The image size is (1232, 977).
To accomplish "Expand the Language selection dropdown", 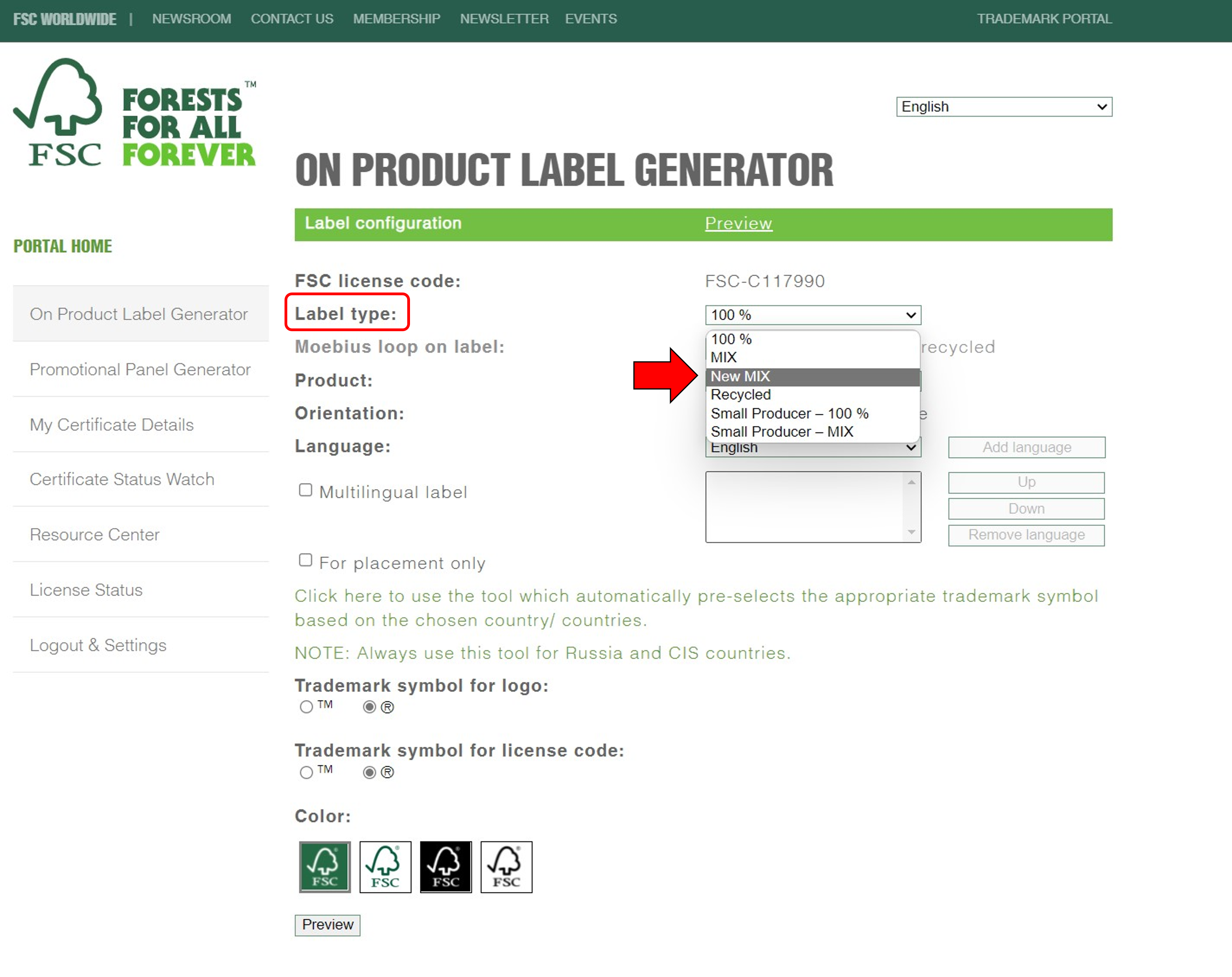I will point(812,447).
